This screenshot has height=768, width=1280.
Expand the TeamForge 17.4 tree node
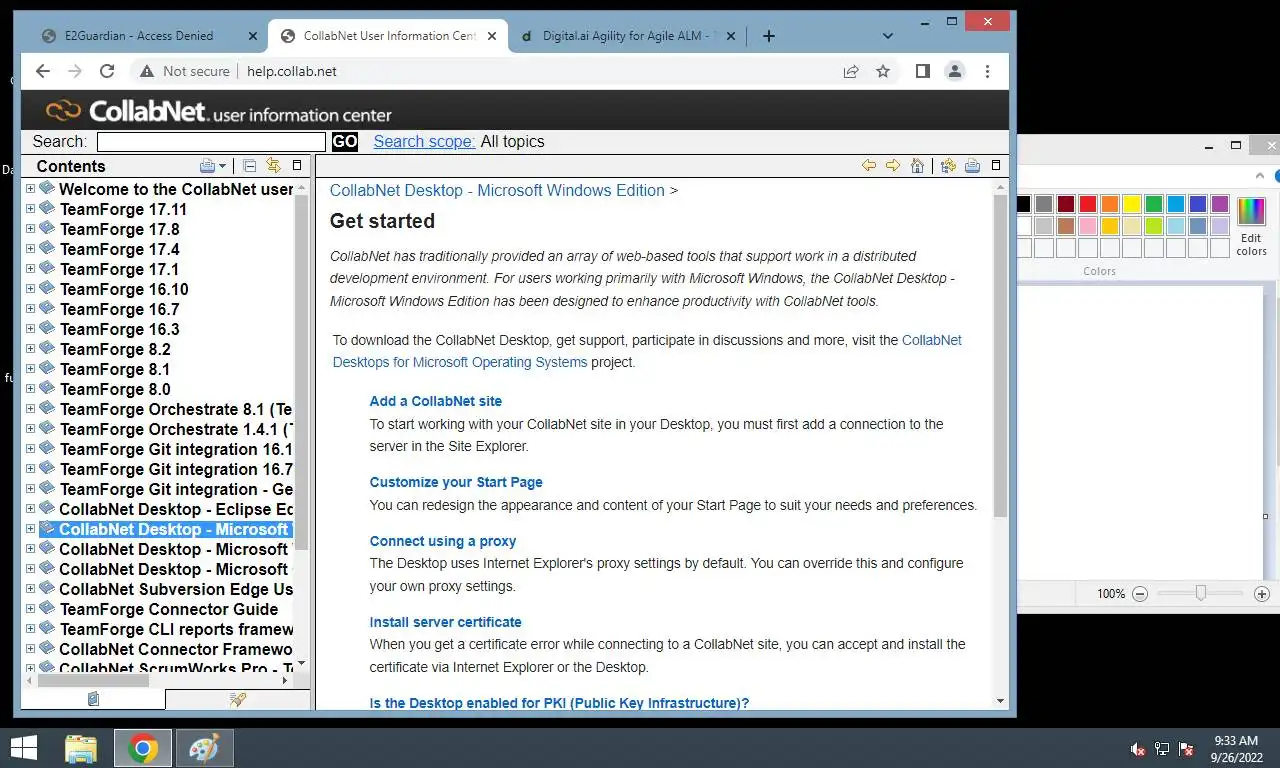tap(30, 248)
